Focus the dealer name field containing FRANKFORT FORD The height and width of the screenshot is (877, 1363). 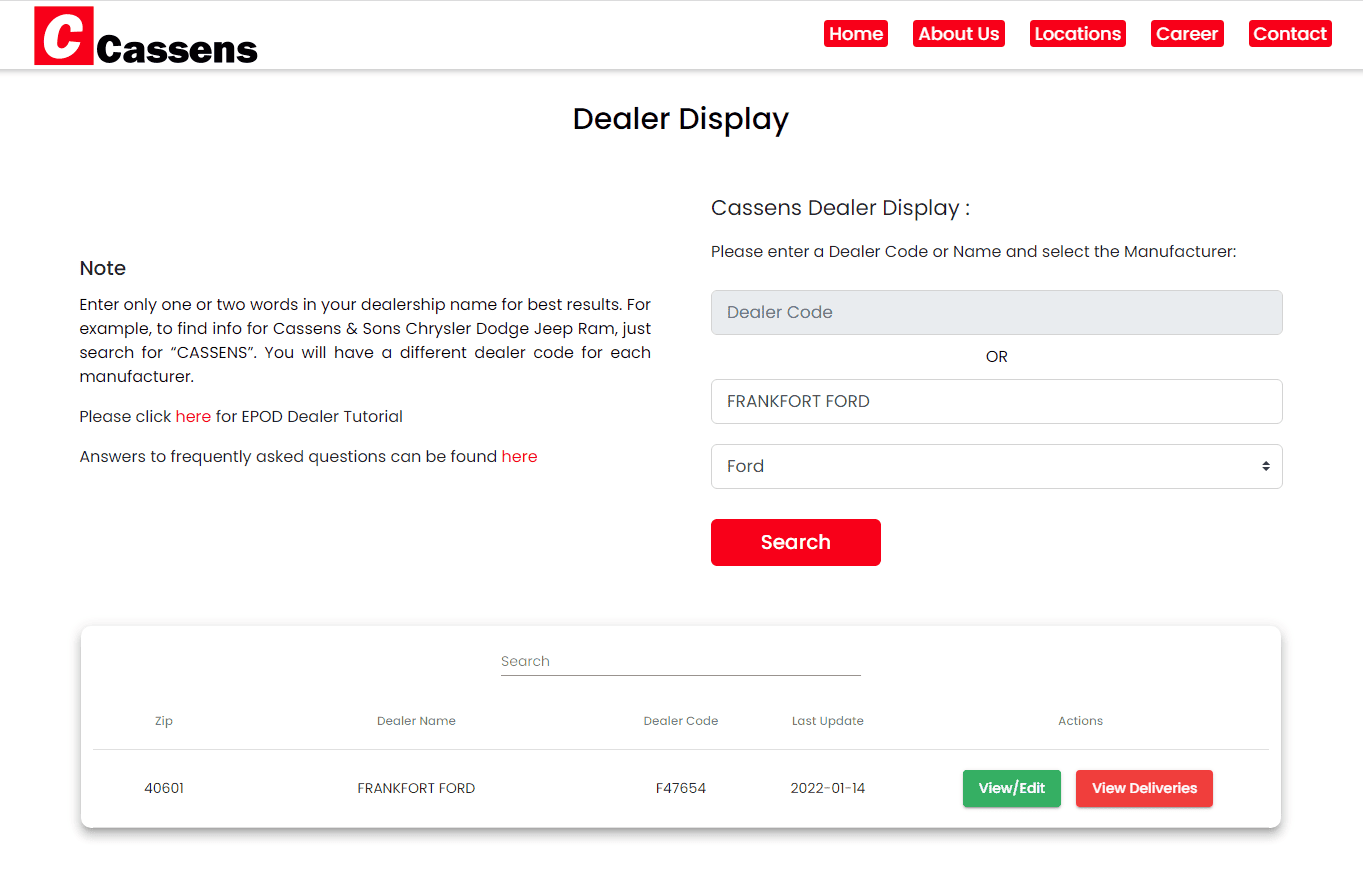pos(996,401)
